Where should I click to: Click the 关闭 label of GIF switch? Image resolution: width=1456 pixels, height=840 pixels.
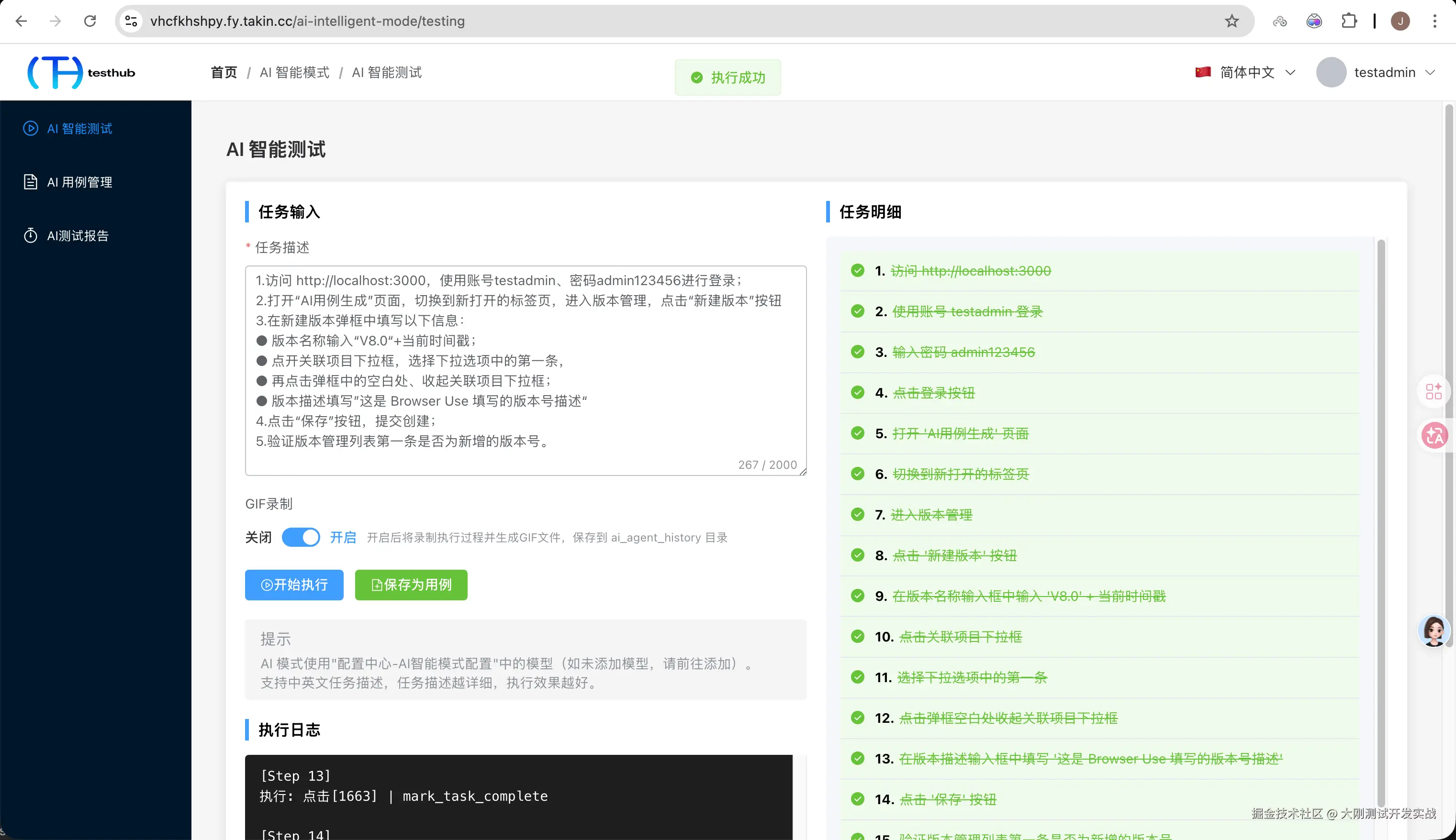(x=258, y=537)
